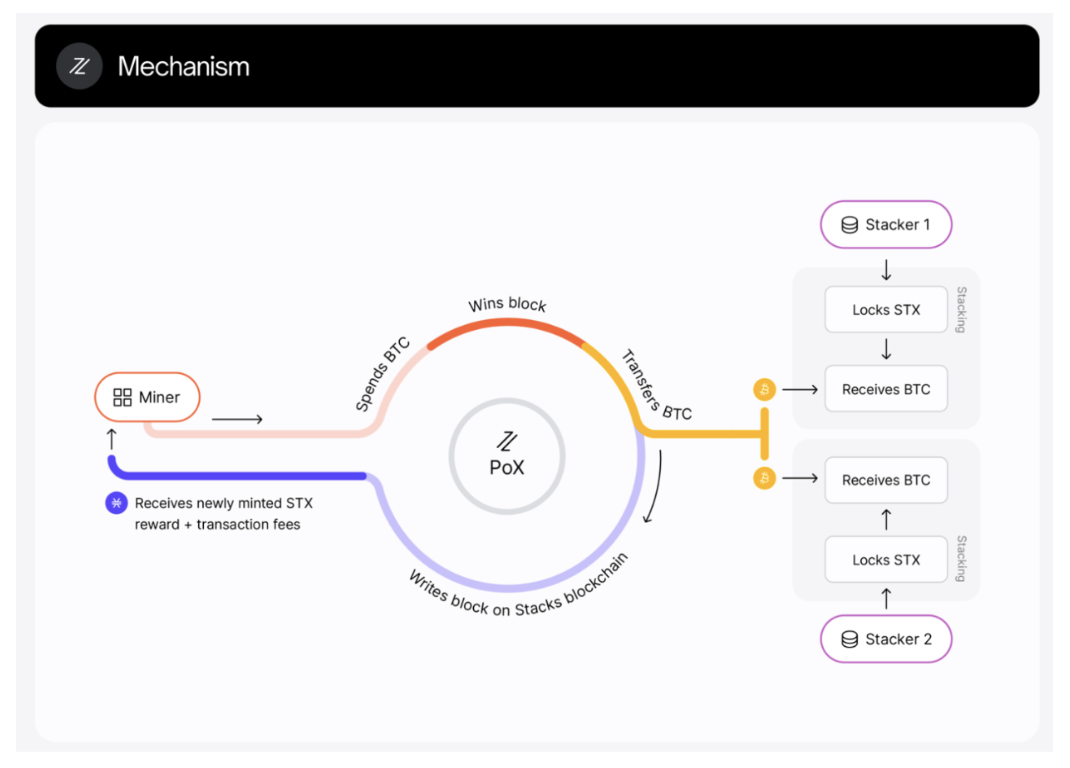Viewport: 1070px width, 768px height.
Task: Click the lower Receives BTC box
Action: click(x=886, y=480)
